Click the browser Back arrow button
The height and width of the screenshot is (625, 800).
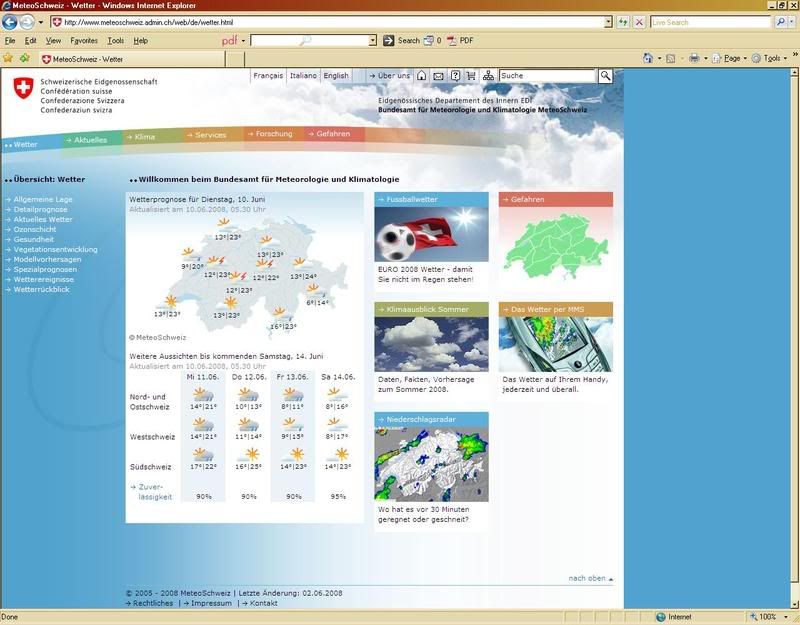10,22
